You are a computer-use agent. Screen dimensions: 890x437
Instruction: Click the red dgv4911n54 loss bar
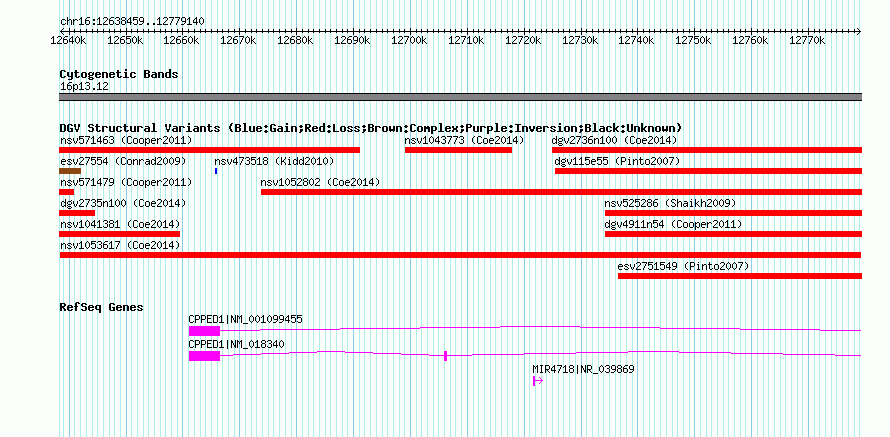[x=733, y=234]
